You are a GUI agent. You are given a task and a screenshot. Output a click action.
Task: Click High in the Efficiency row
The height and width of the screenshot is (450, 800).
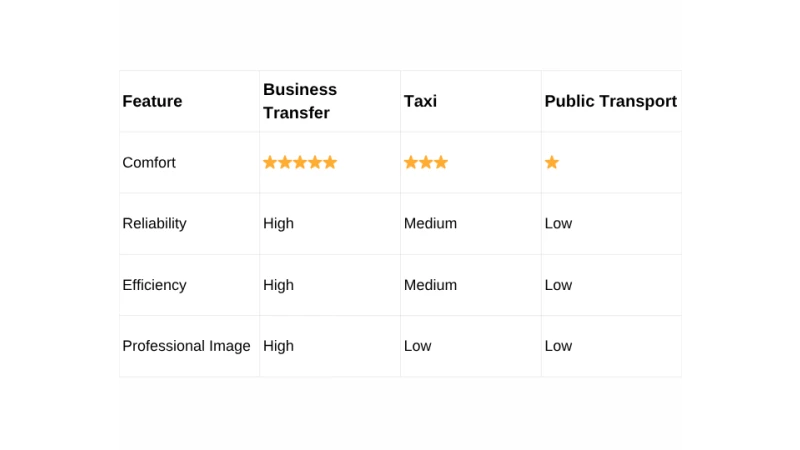(x=278, y=285)
